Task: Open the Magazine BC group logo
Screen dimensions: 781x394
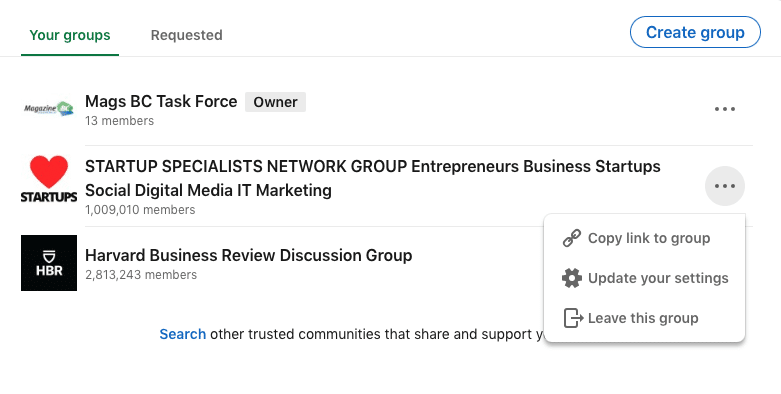Action: click(49, 109)
